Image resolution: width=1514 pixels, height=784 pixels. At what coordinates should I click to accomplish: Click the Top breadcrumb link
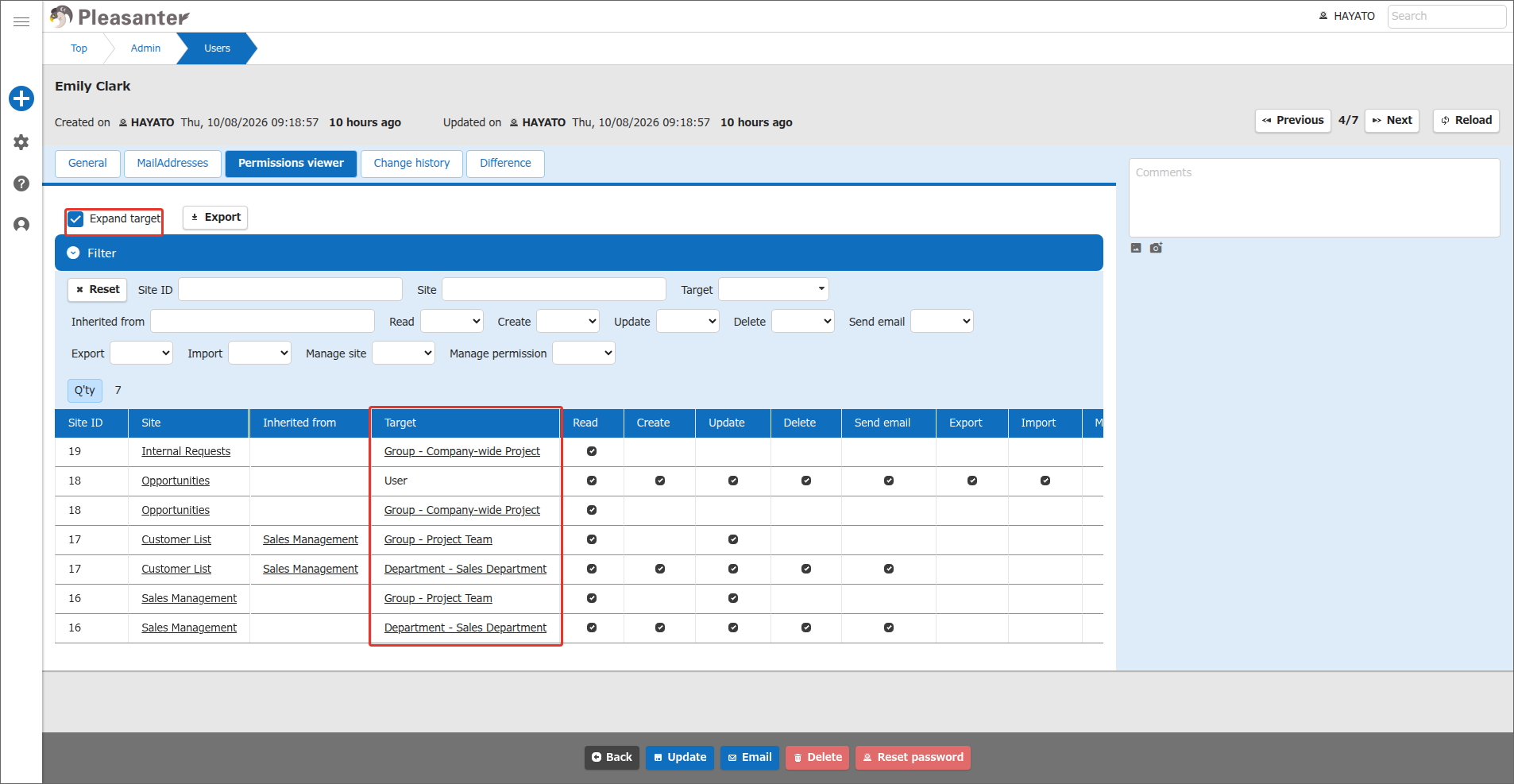point(79,48)
